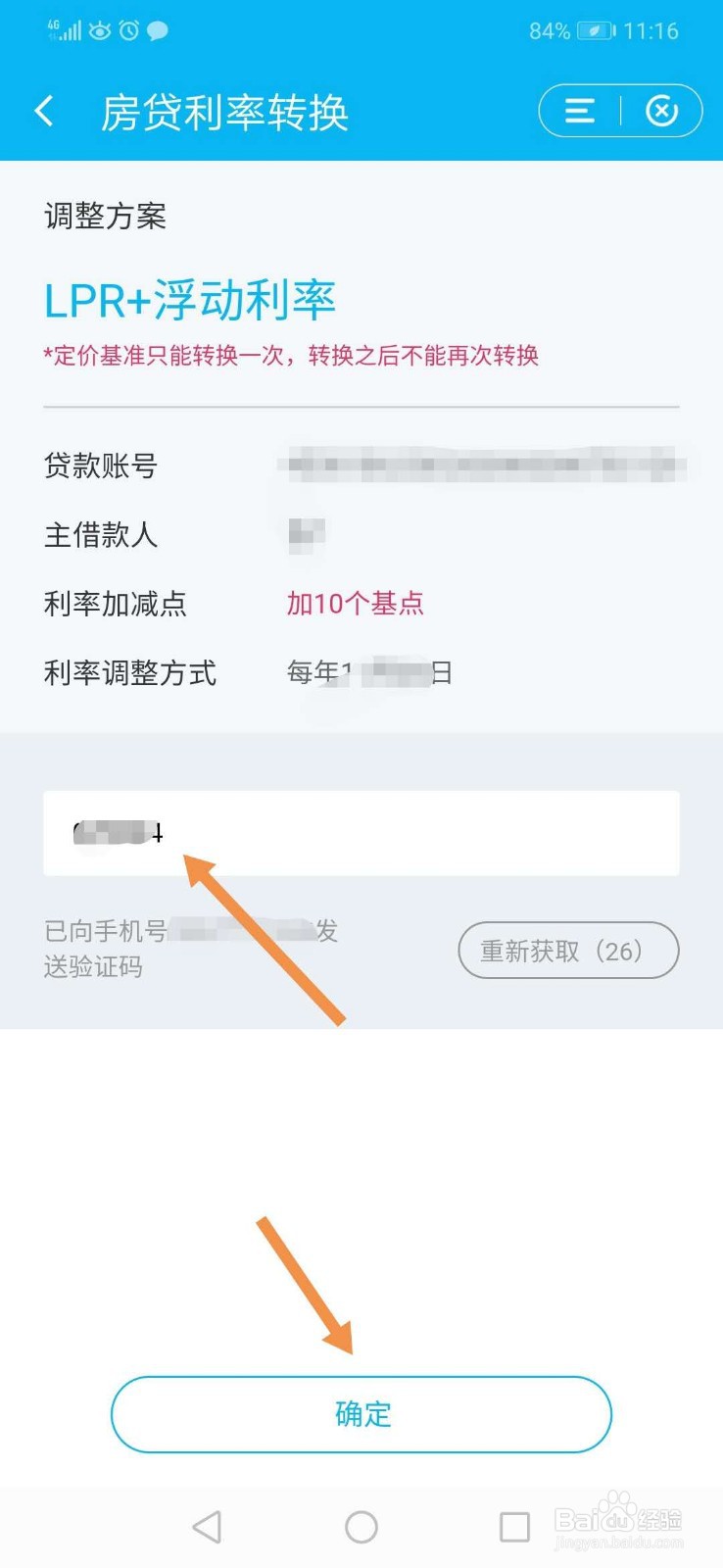
Task: Tap the 加10个基点 rate value
Action: (x=355, y=603)
